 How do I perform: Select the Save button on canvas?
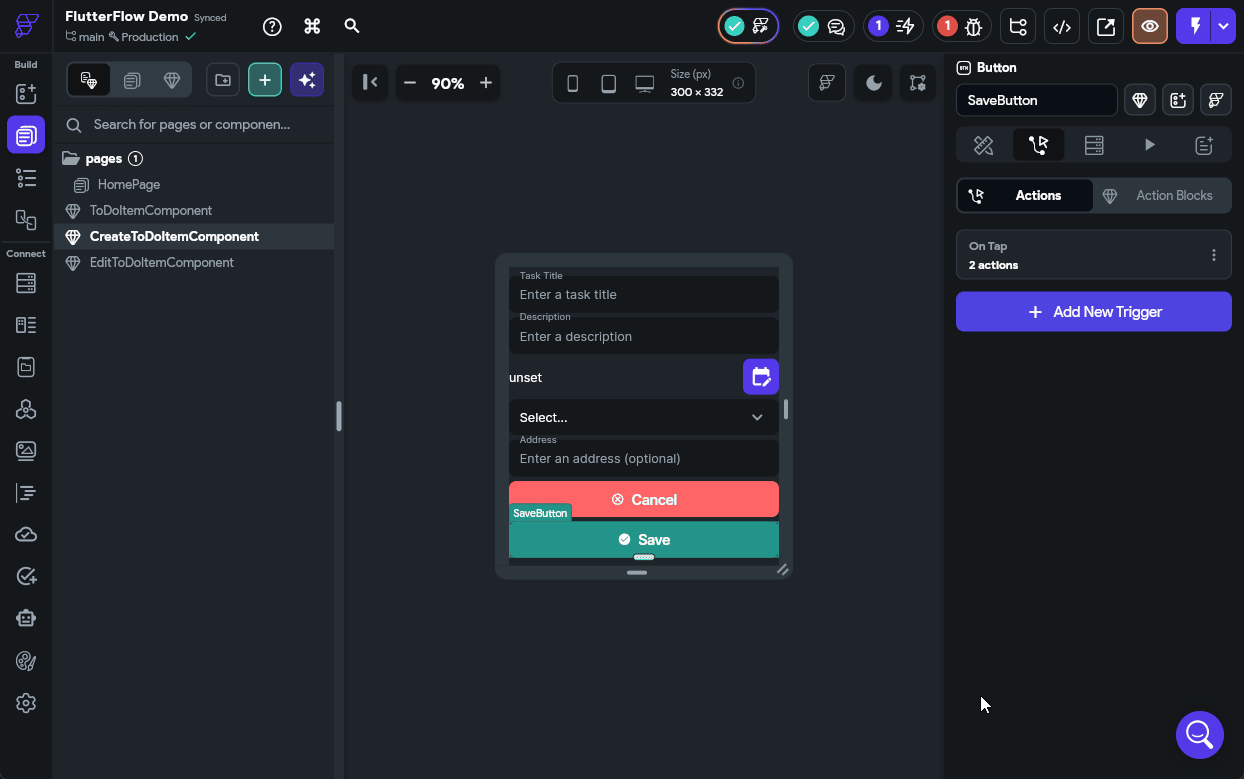644,539
